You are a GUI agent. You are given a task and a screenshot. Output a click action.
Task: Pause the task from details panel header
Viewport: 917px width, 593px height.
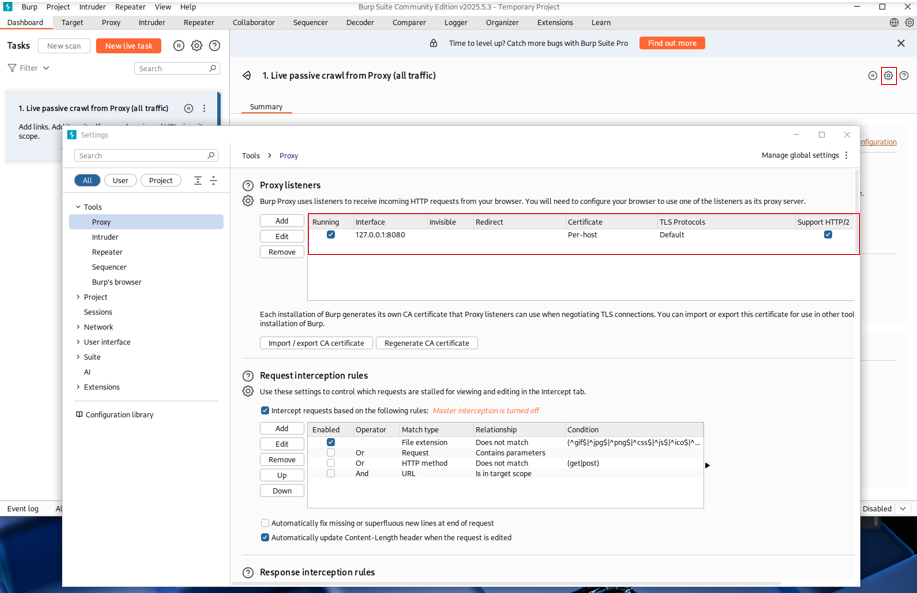pos(873,75)
